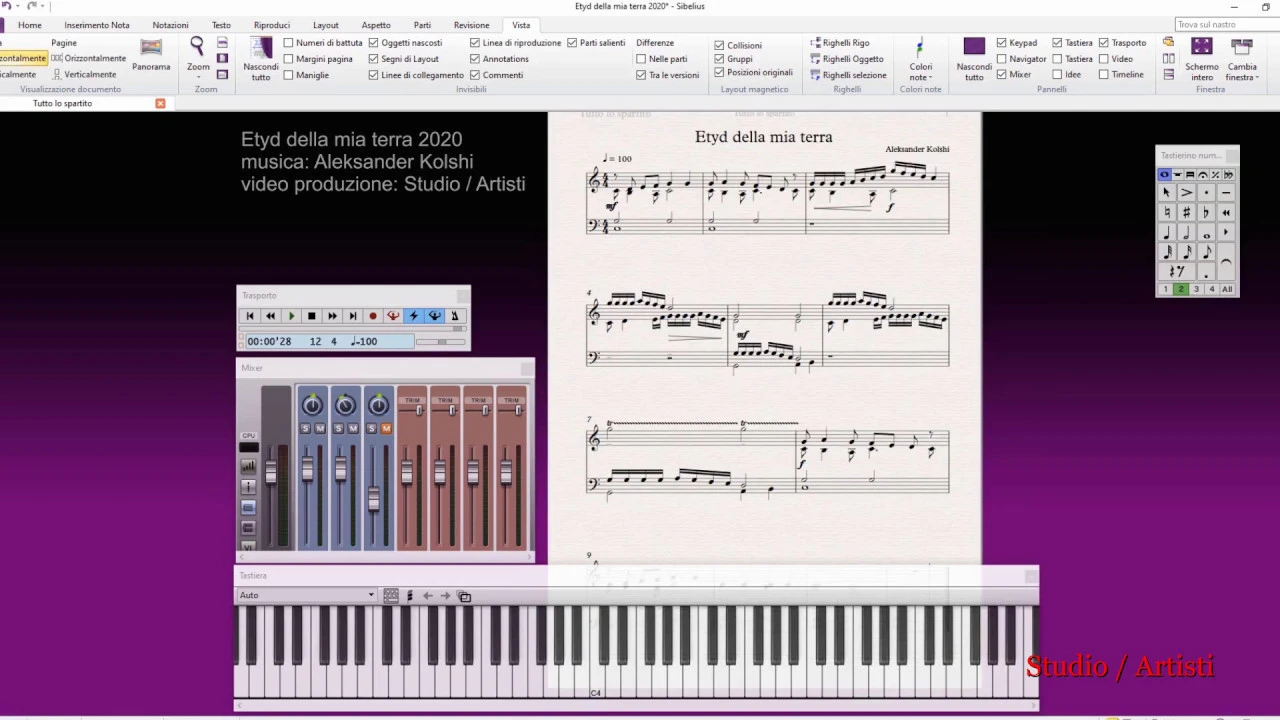Select the tie symbol on keypad

pyautogui.click(x=1226, y=262)
